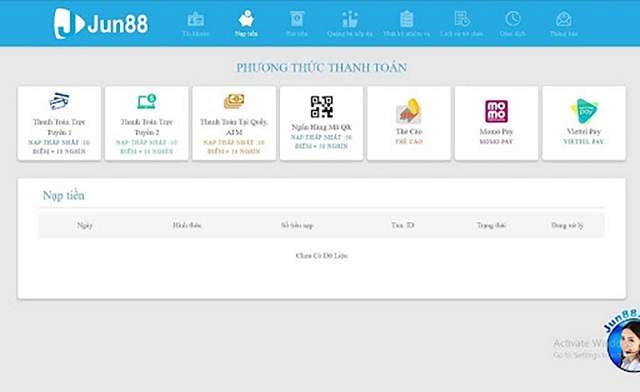The image size is (640, 392).
Task: Select the ATM counter payment option
Action: (234, 123)
